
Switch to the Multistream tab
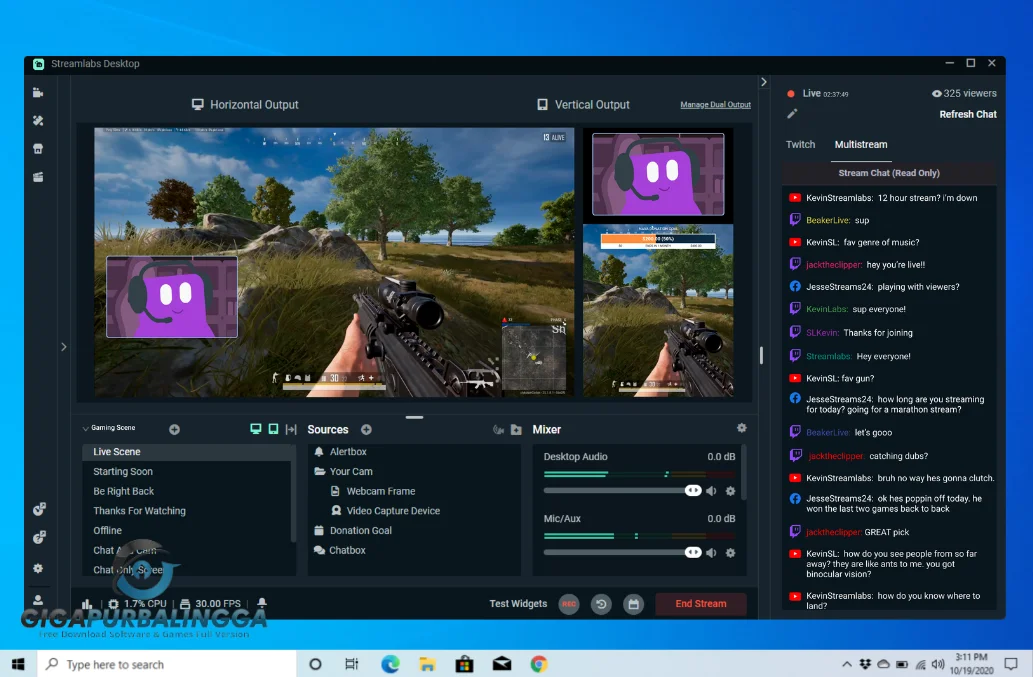tap(861, 144)
